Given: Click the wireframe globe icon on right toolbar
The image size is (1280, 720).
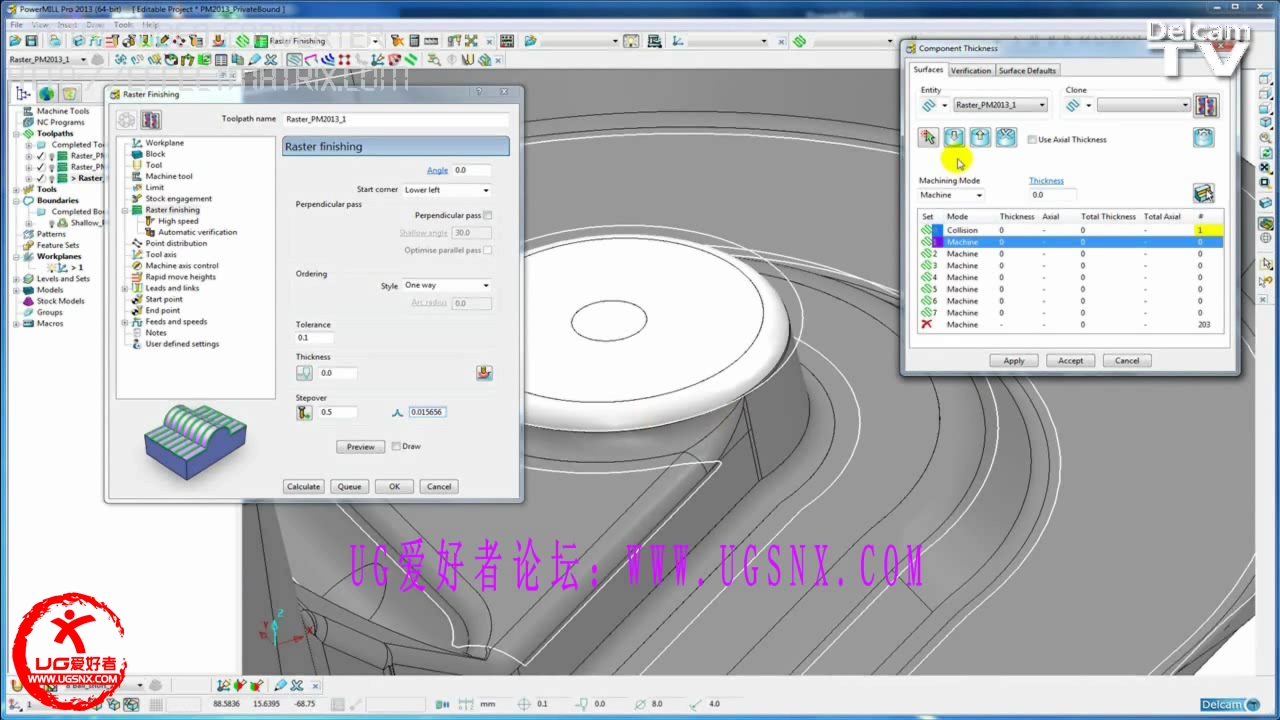Looking at the screenshot, I should pos(1266,239).
